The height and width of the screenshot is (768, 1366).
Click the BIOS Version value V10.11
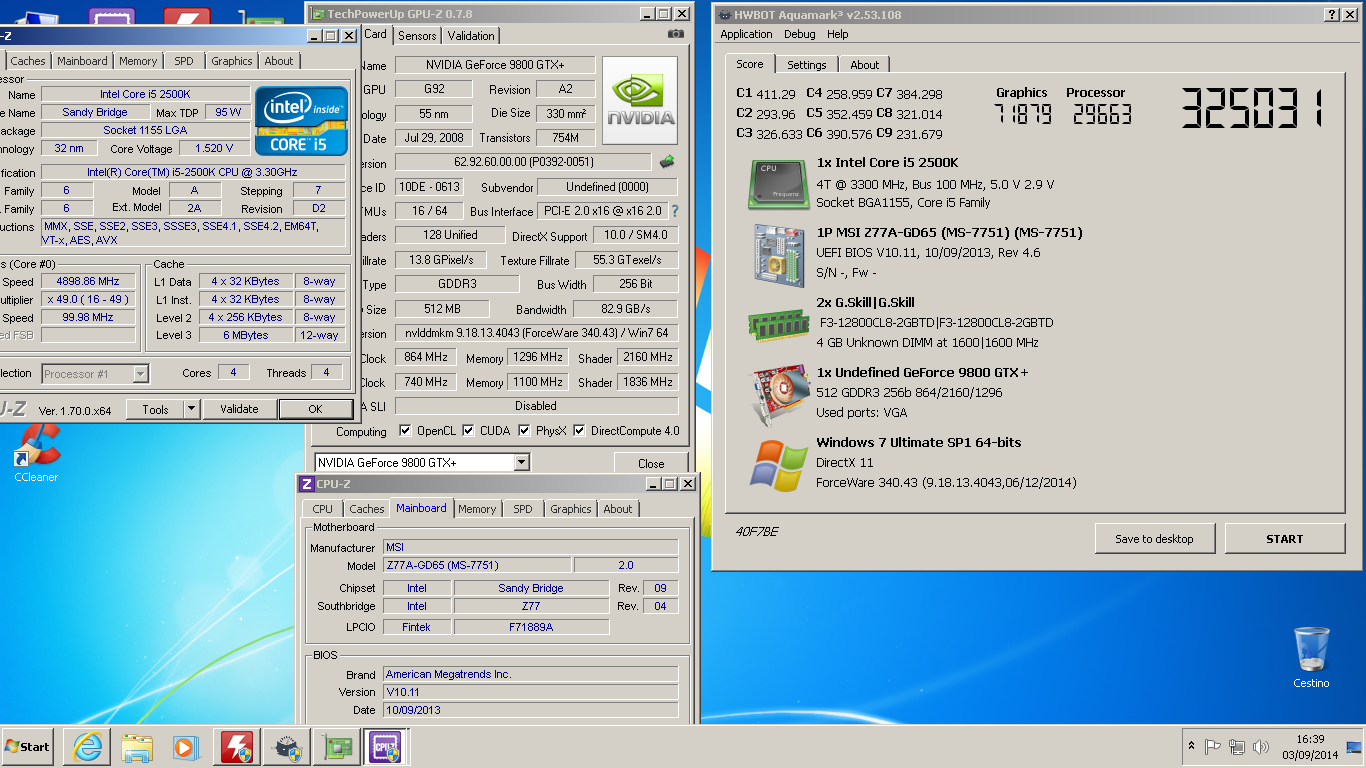[531, 692]
